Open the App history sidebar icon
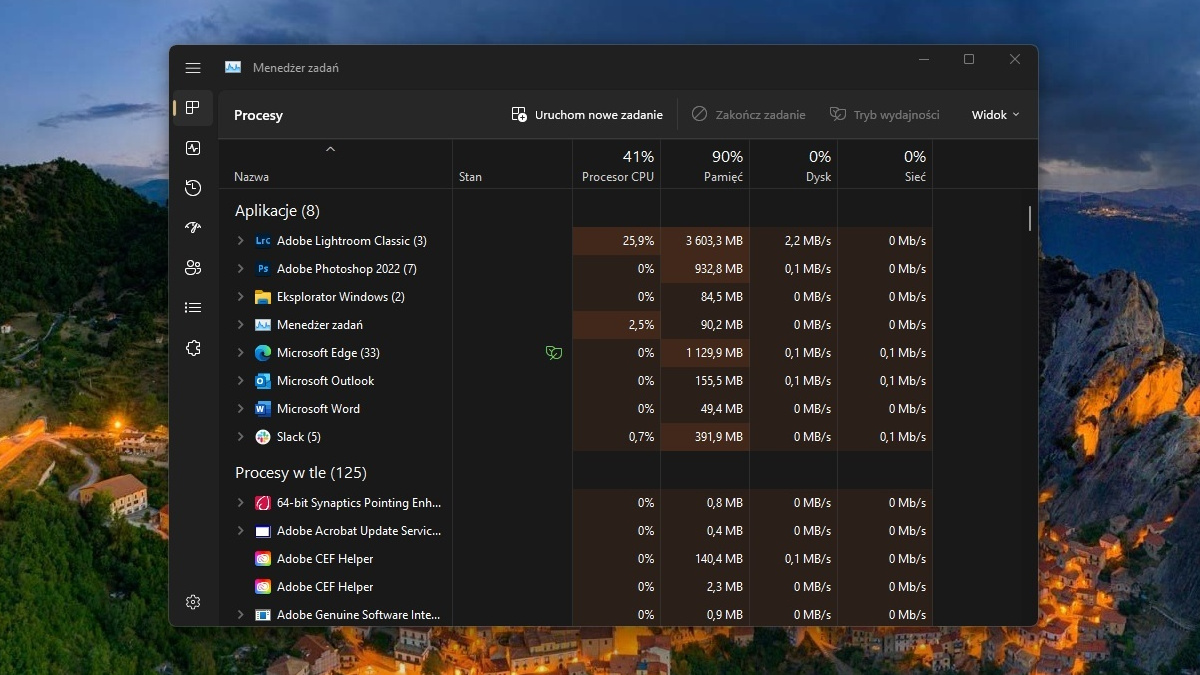The height and width of the screenshot is (675, 1200). [193, 188]
